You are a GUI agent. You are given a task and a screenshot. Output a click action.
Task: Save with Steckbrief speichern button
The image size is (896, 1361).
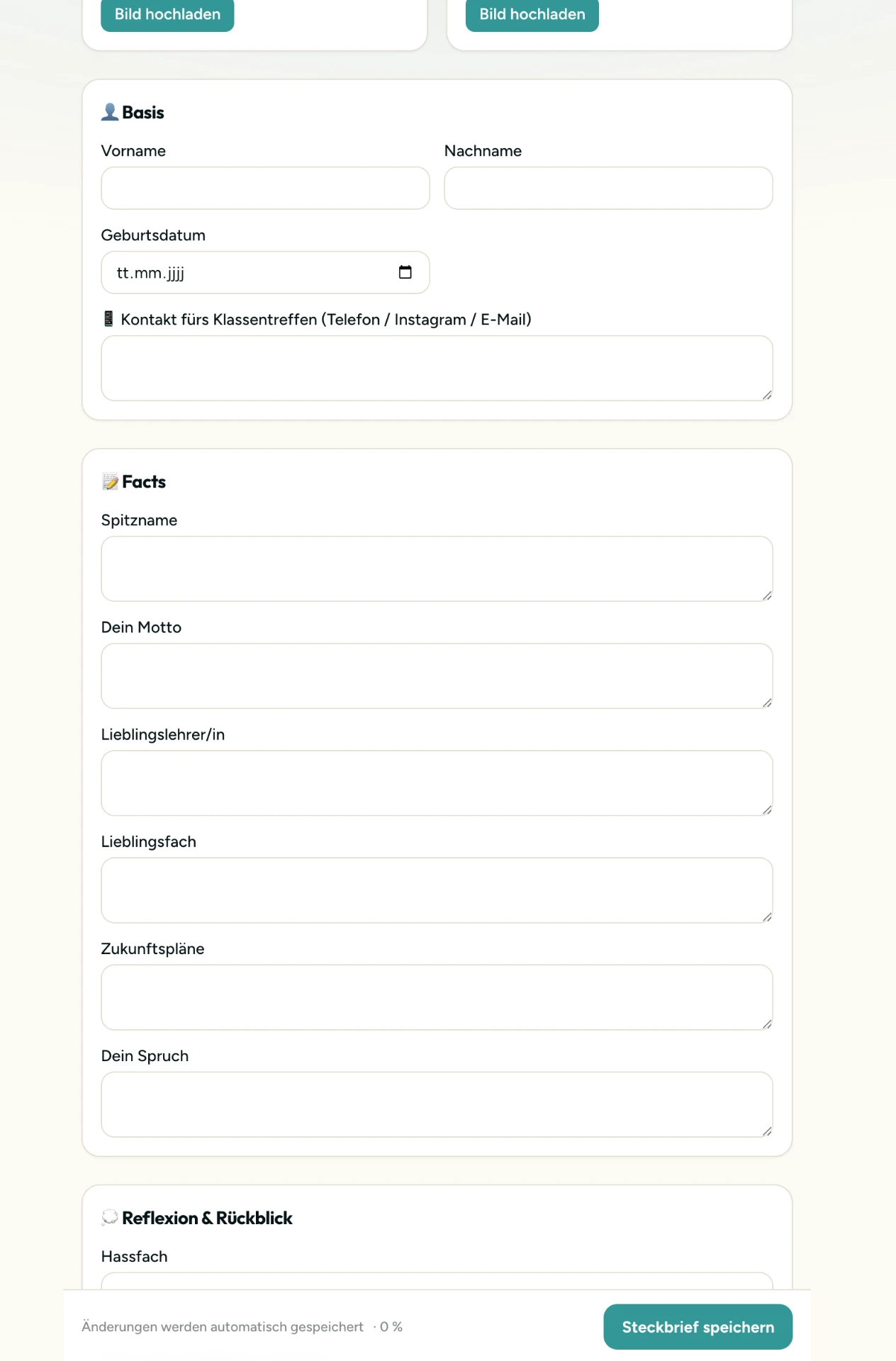pyautogui.click(x=698, y=1327)
